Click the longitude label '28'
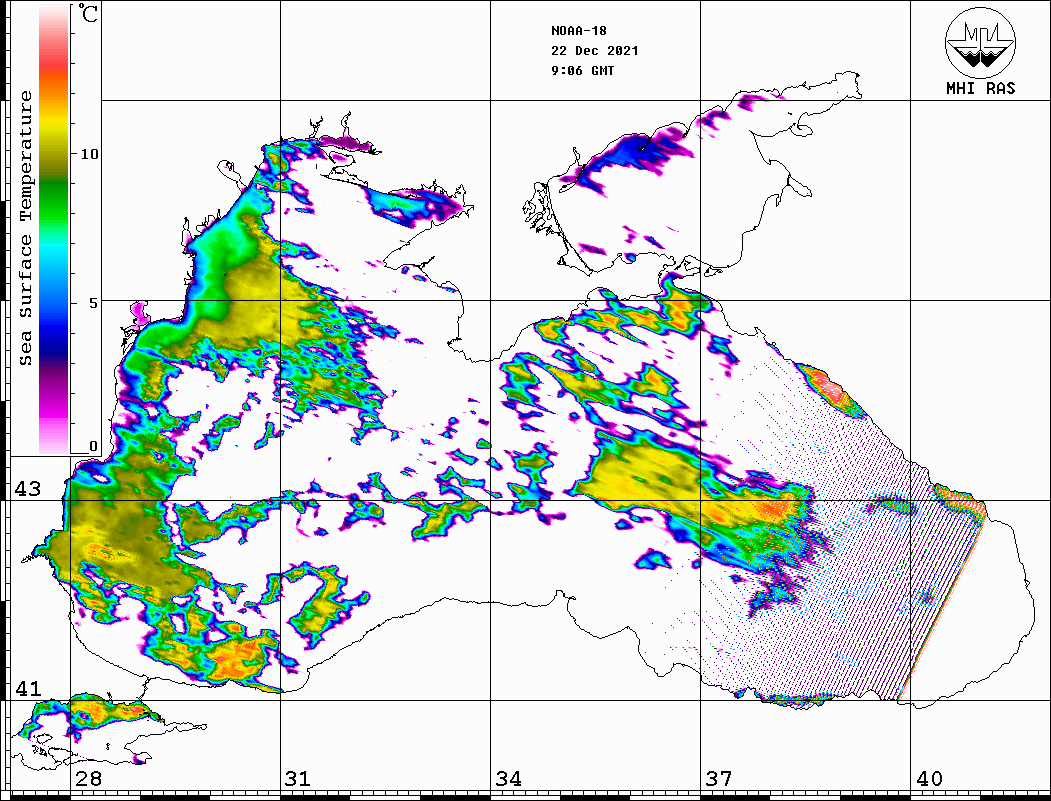The image size is (1051, 801). (88, 779)
